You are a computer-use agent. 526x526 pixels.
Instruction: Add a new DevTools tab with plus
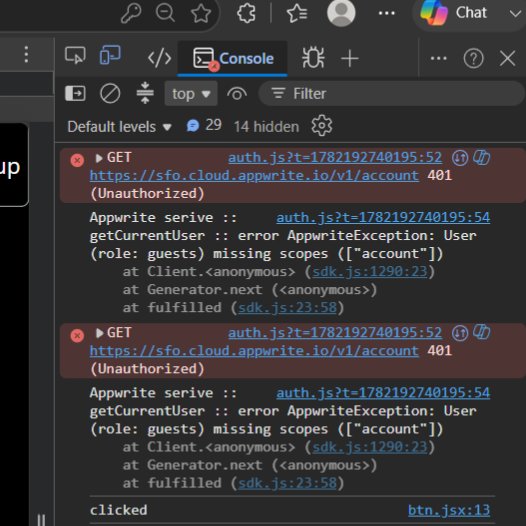tap(350, 58)
